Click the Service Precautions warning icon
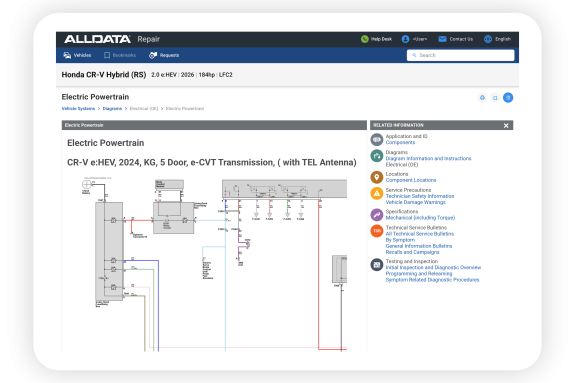The image size is (575, 383). coord(377,193)
